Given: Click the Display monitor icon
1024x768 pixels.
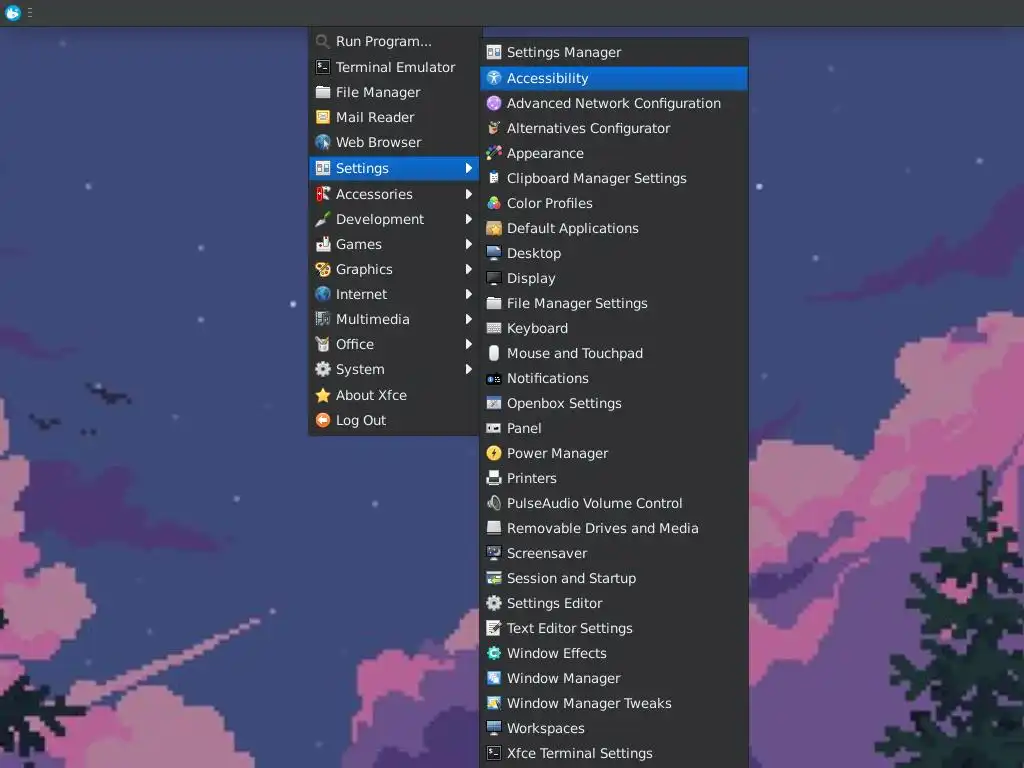Looking at the screenshot, I should [x=494, y=278].
